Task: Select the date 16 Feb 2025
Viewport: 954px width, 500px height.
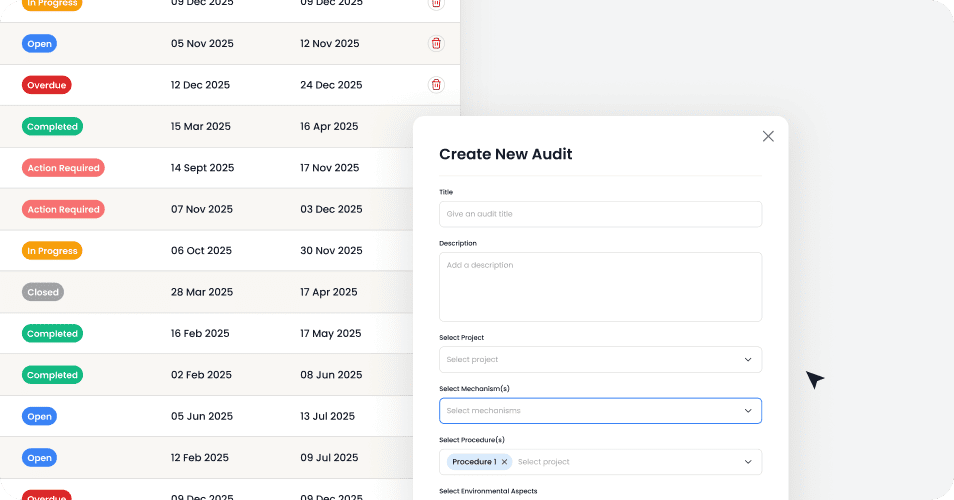Action: point(200,333)
